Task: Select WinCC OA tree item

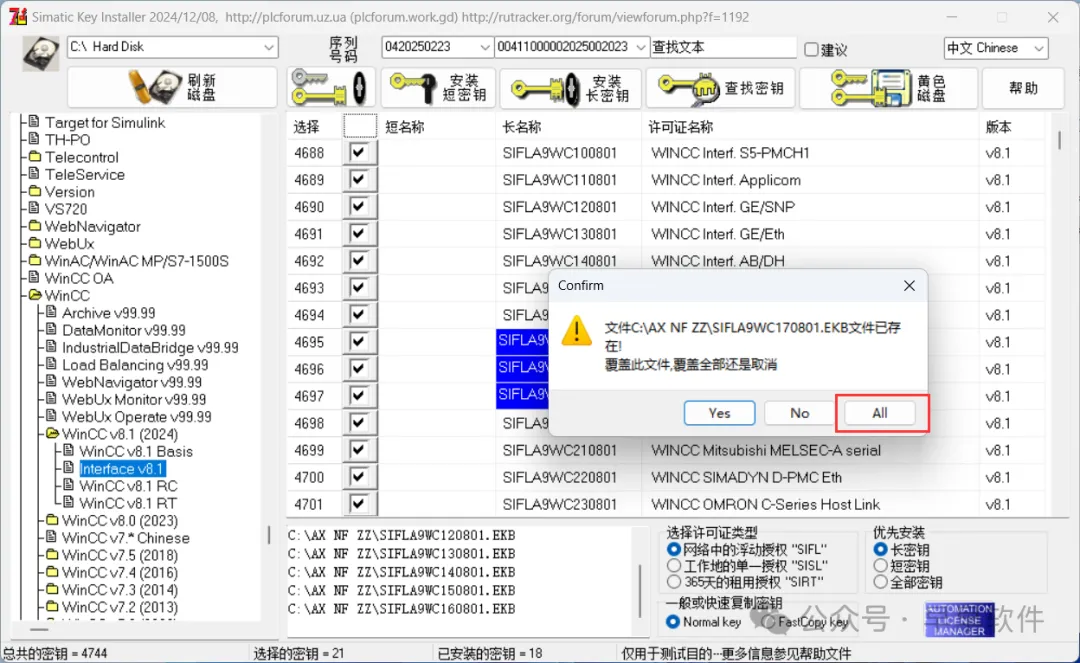Action: (79, 277)
